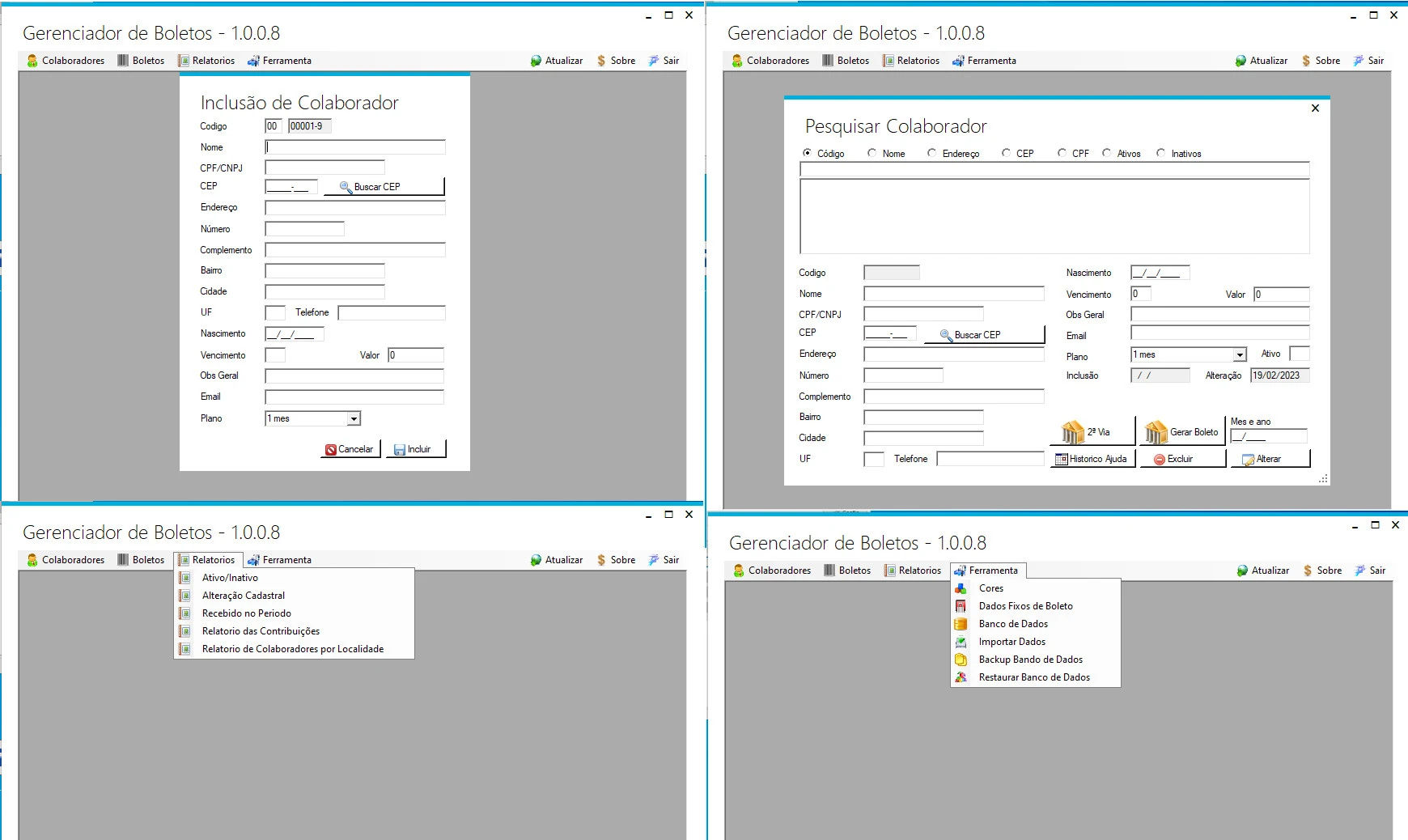This screenshot has height=840, width=1408.
Task: Choose Importar Dados from the menu
Action: tap(1011, 642)
